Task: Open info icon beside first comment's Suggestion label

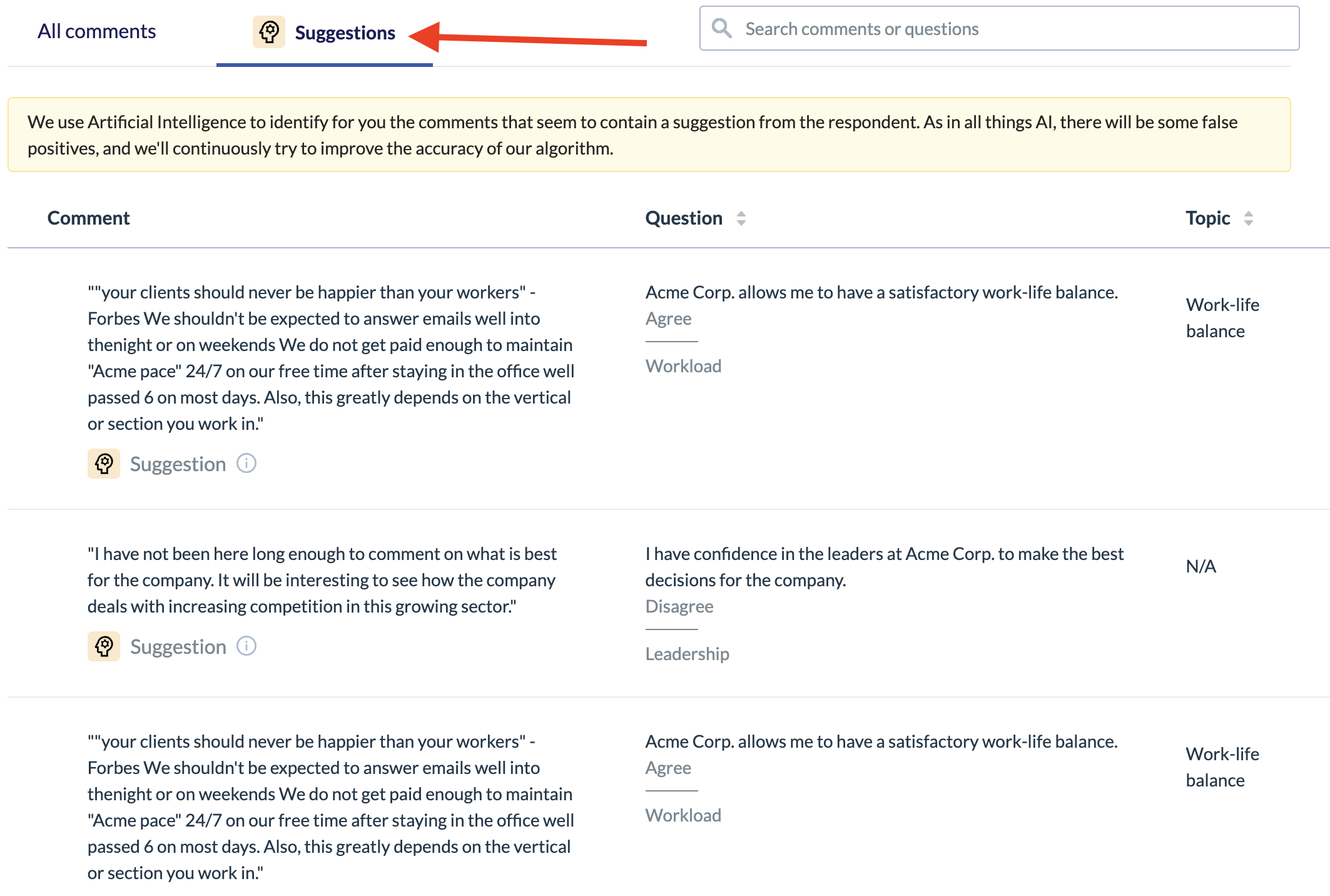Action: (x=246, y=464)
